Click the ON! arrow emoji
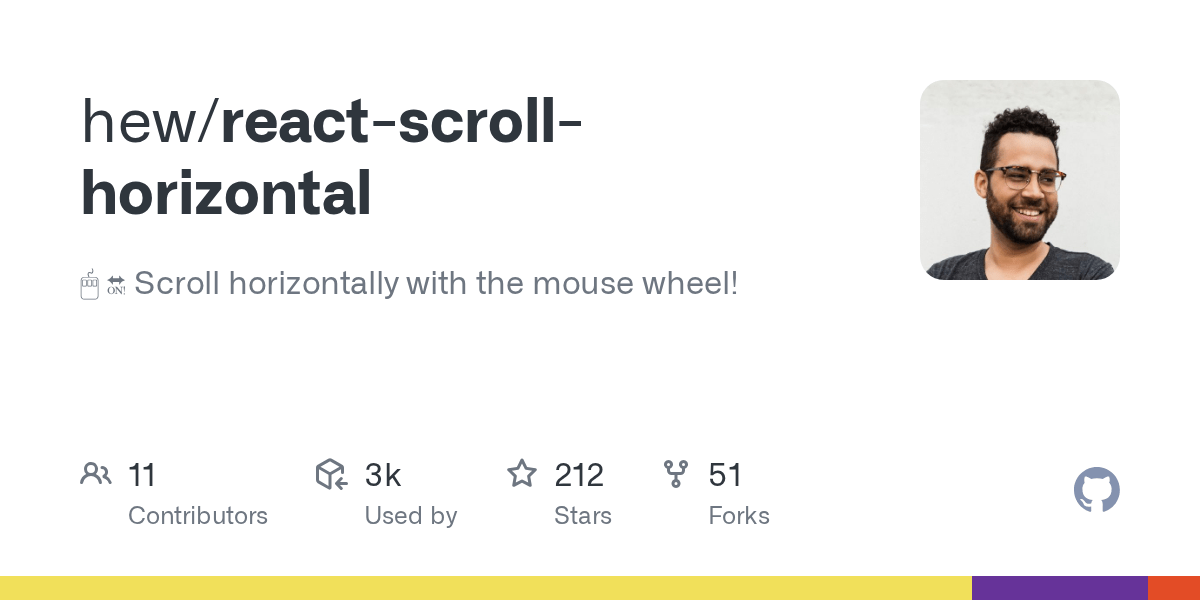This screenshot has height=600, width=1200. [x=116, y=285]
